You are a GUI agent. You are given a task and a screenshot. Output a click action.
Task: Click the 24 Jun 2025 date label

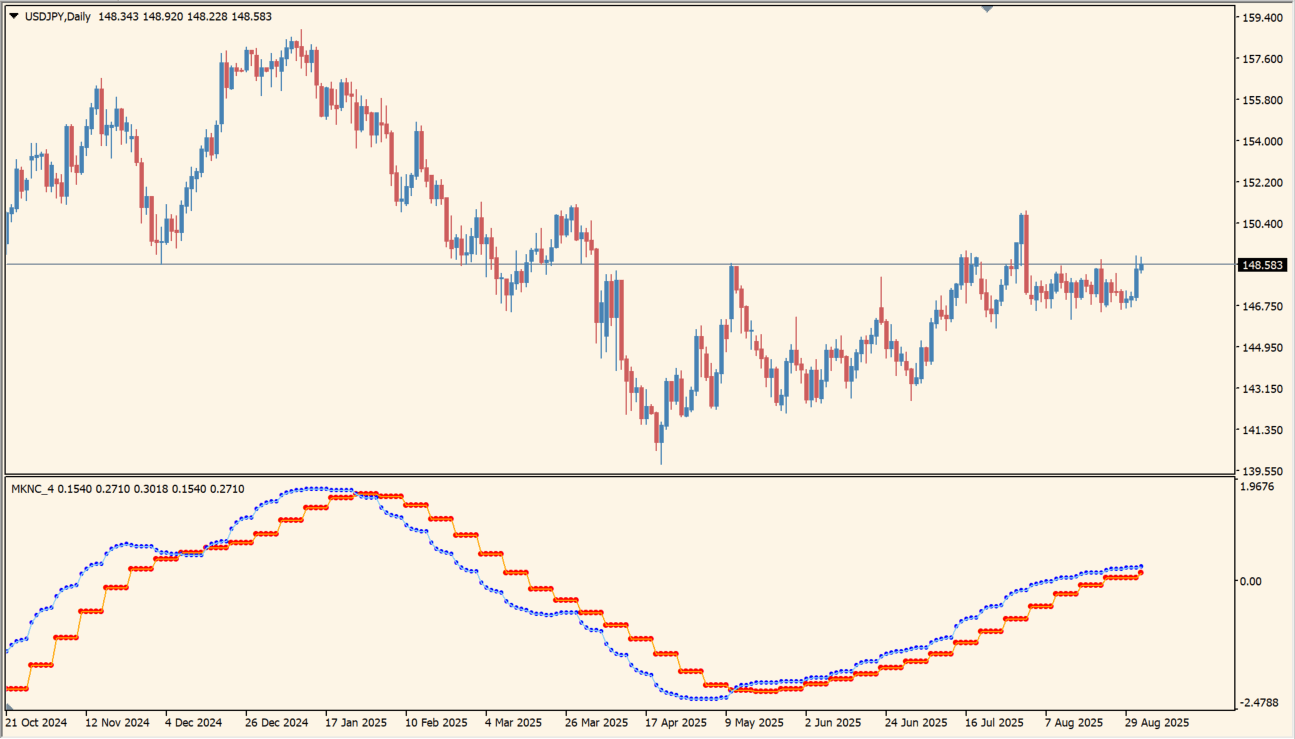(917, 722)
